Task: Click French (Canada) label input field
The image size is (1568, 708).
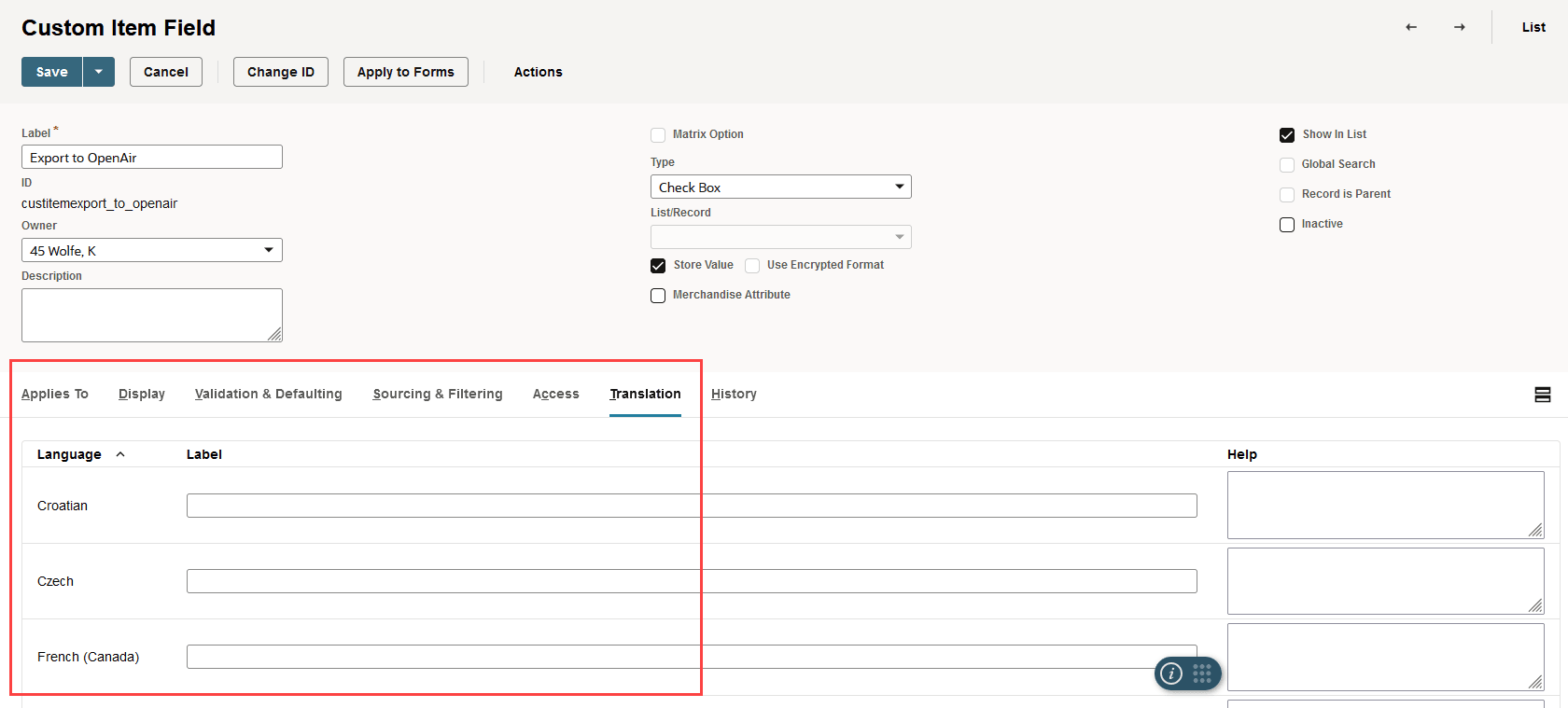Action: (692, 657)
